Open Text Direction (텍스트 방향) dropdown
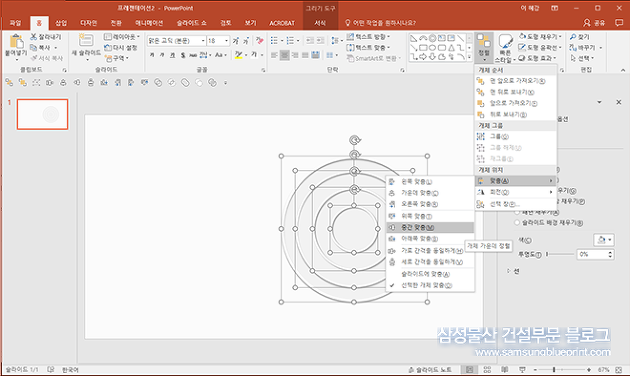Screen dimensions: 630x376 pos(368,37)
